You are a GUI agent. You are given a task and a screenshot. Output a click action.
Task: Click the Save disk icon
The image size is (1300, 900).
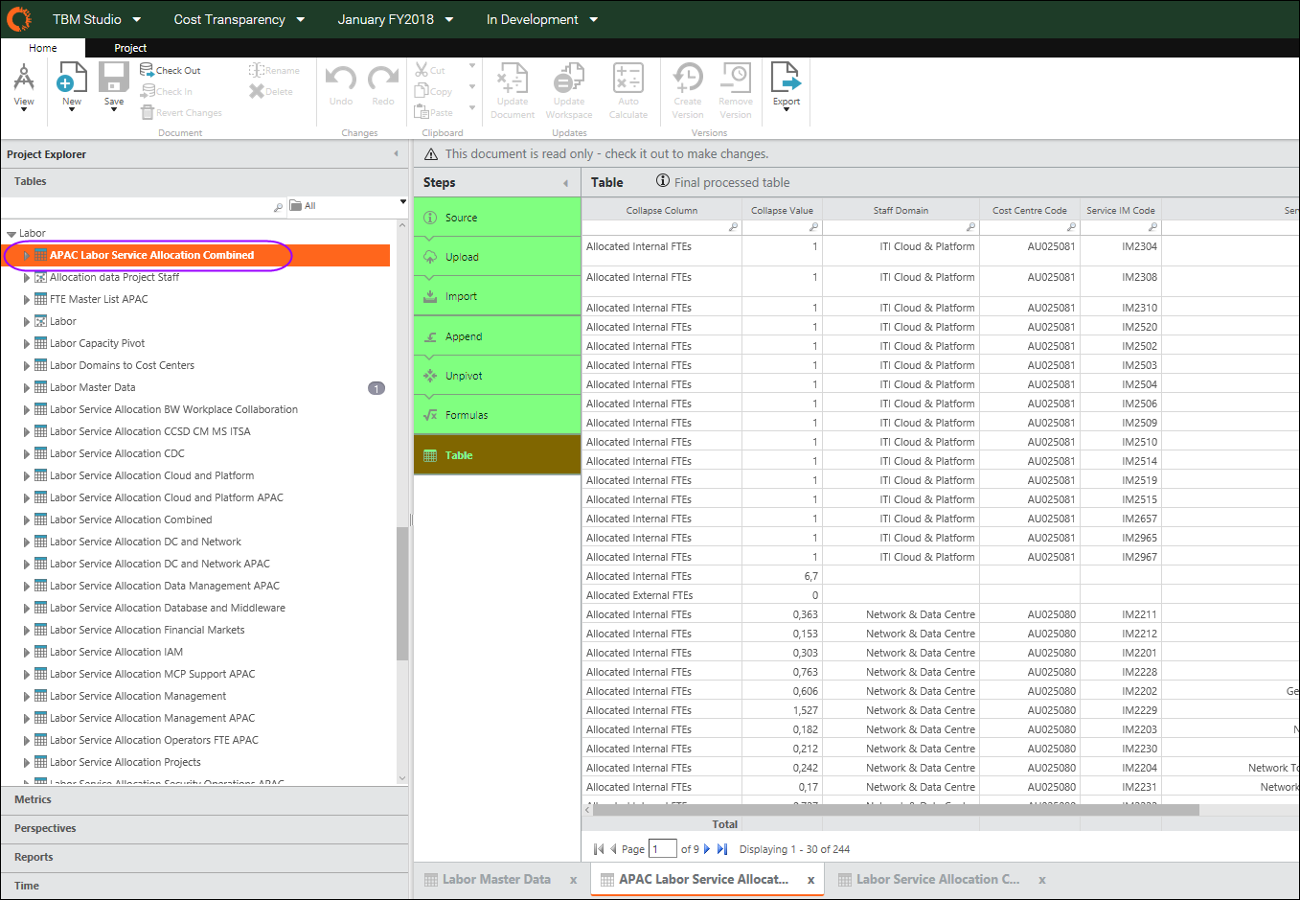(114, 78)
